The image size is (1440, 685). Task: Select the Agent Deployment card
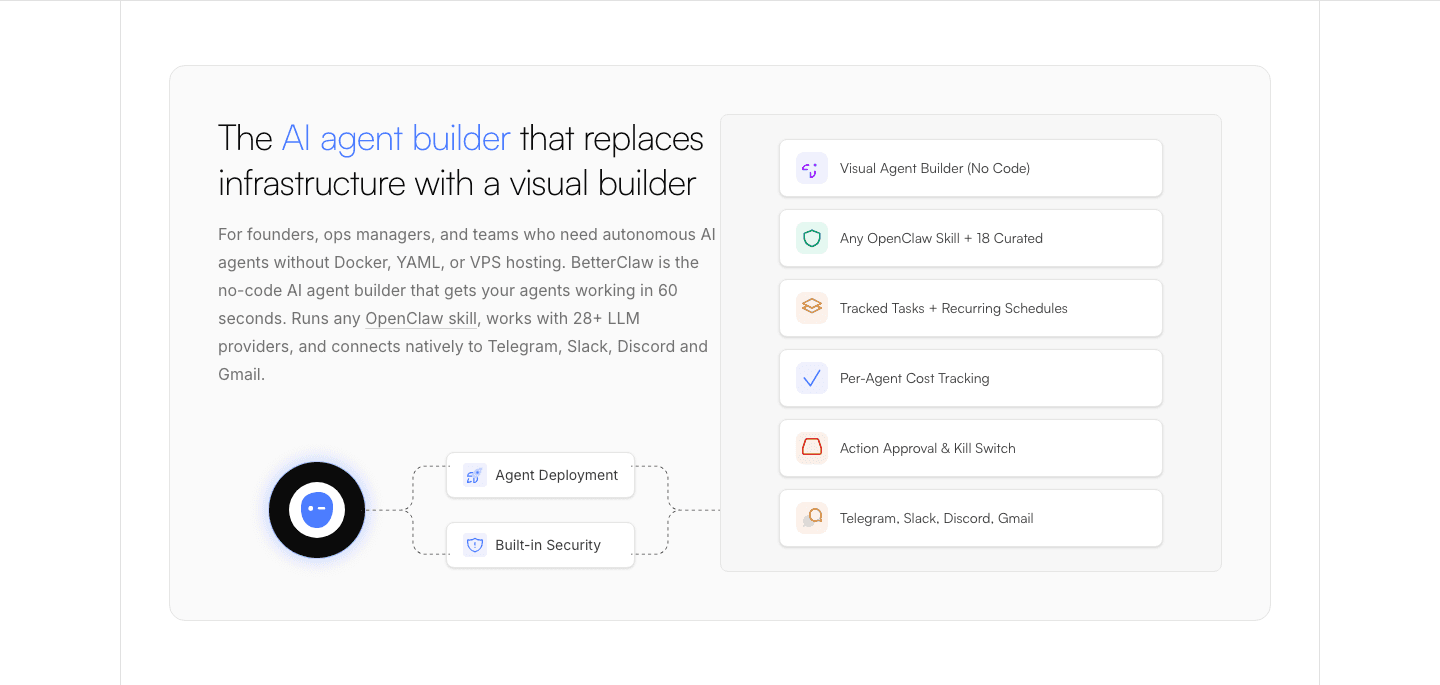point(540,475)
